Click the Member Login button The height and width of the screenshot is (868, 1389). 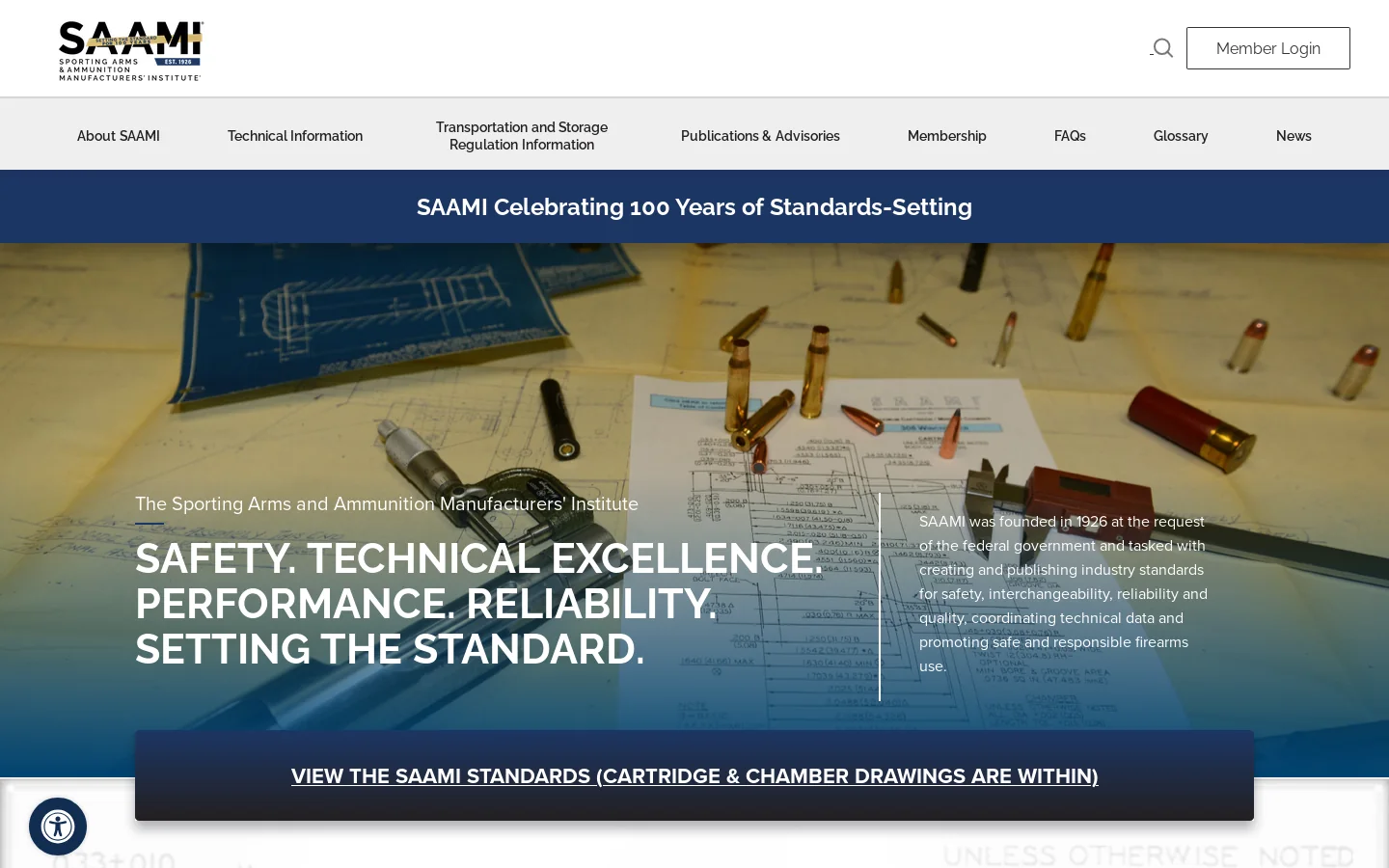(1267, 48)
